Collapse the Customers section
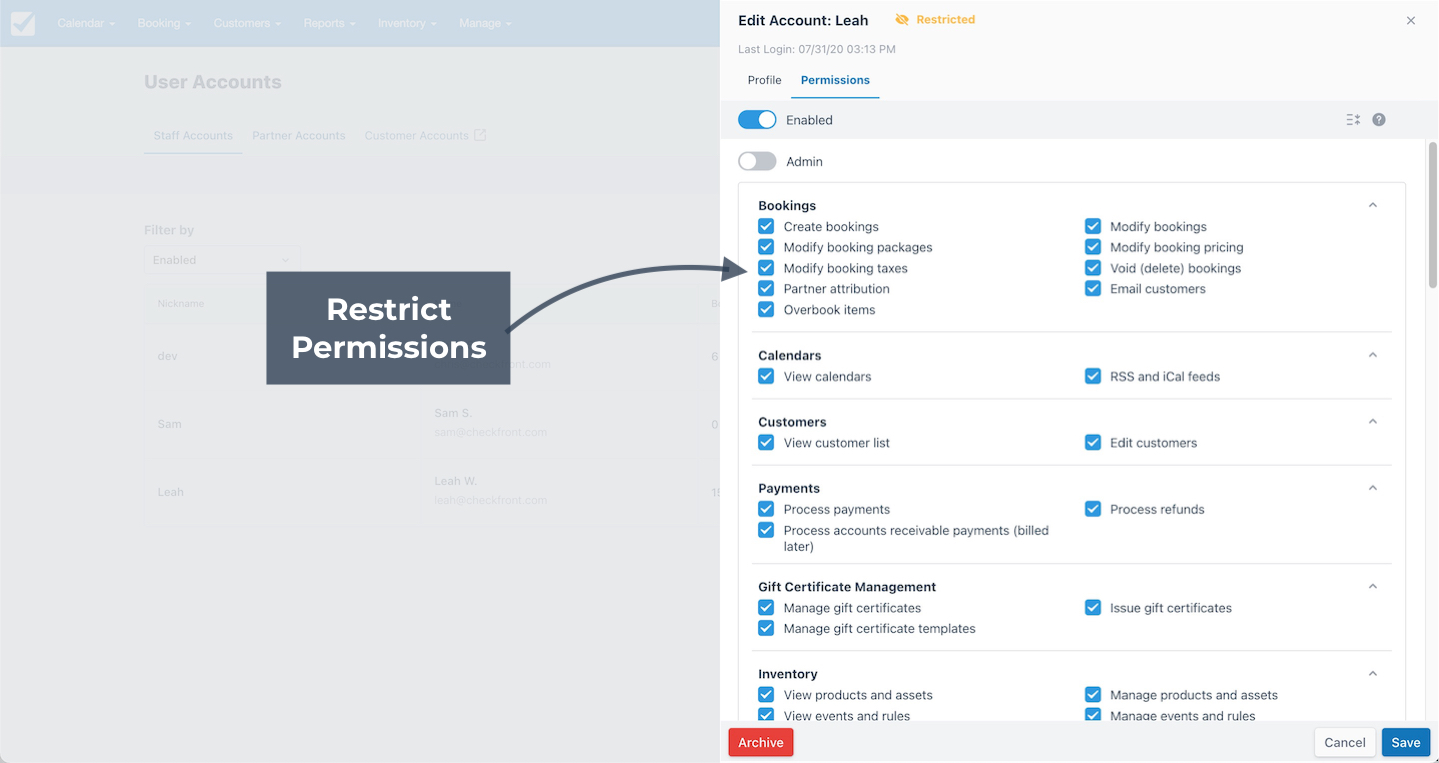Screen dimensions: 1439x763 click(x=1373, y=421)
